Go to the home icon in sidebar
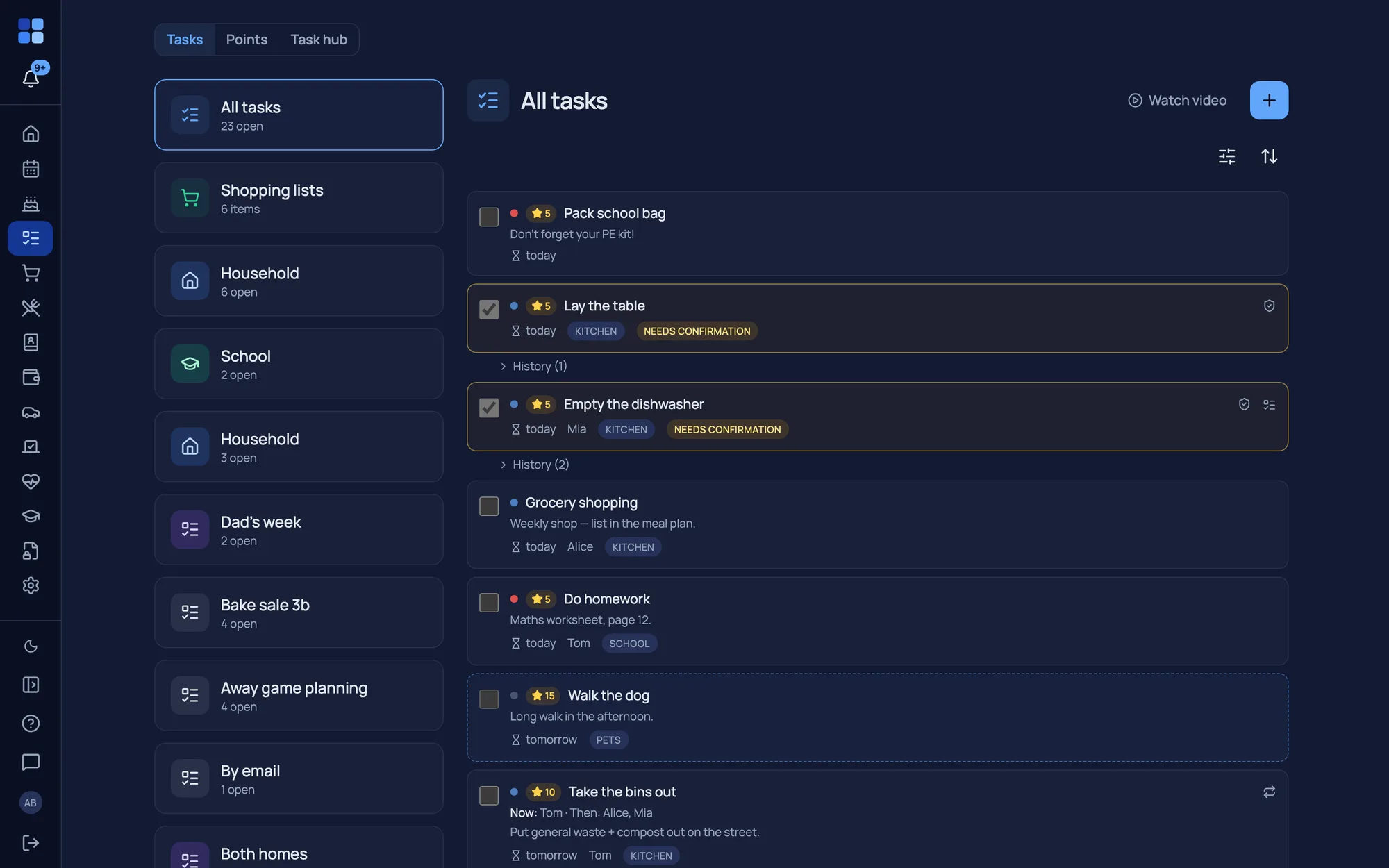 (31, 133)
